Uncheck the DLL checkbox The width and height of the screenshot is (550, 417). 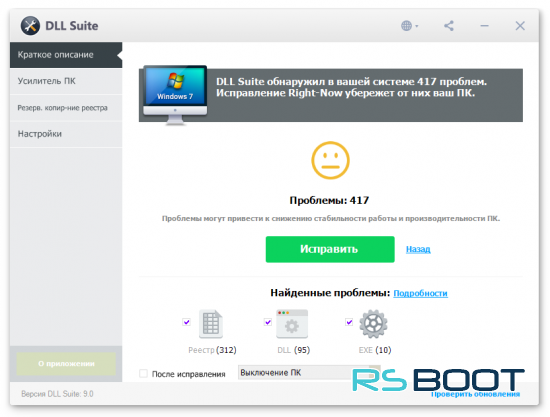pyautogui.click(x=268, y=322)
